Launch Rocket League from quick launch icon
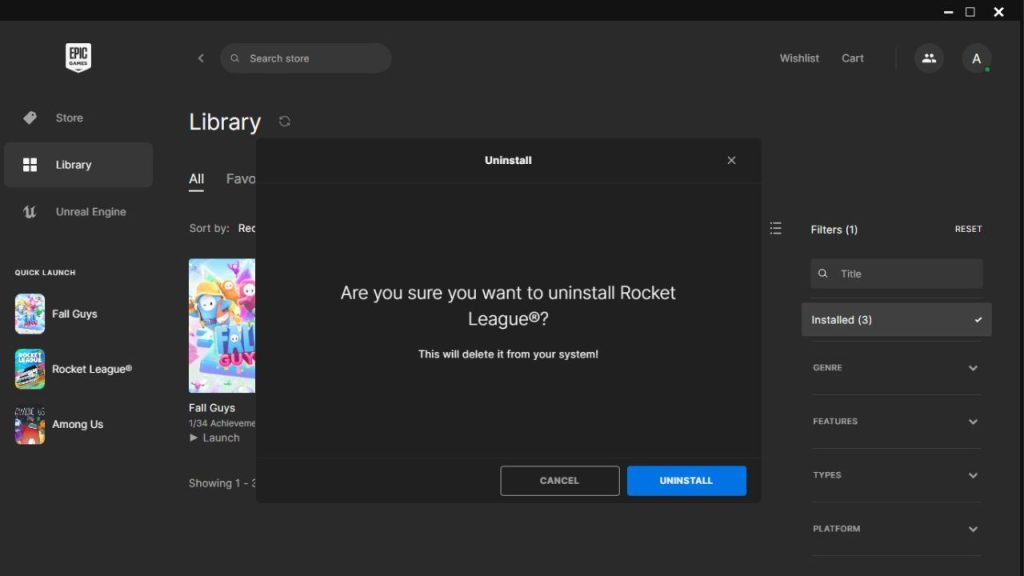This screenshot has height=576, width=1024. tap(30, 369)
